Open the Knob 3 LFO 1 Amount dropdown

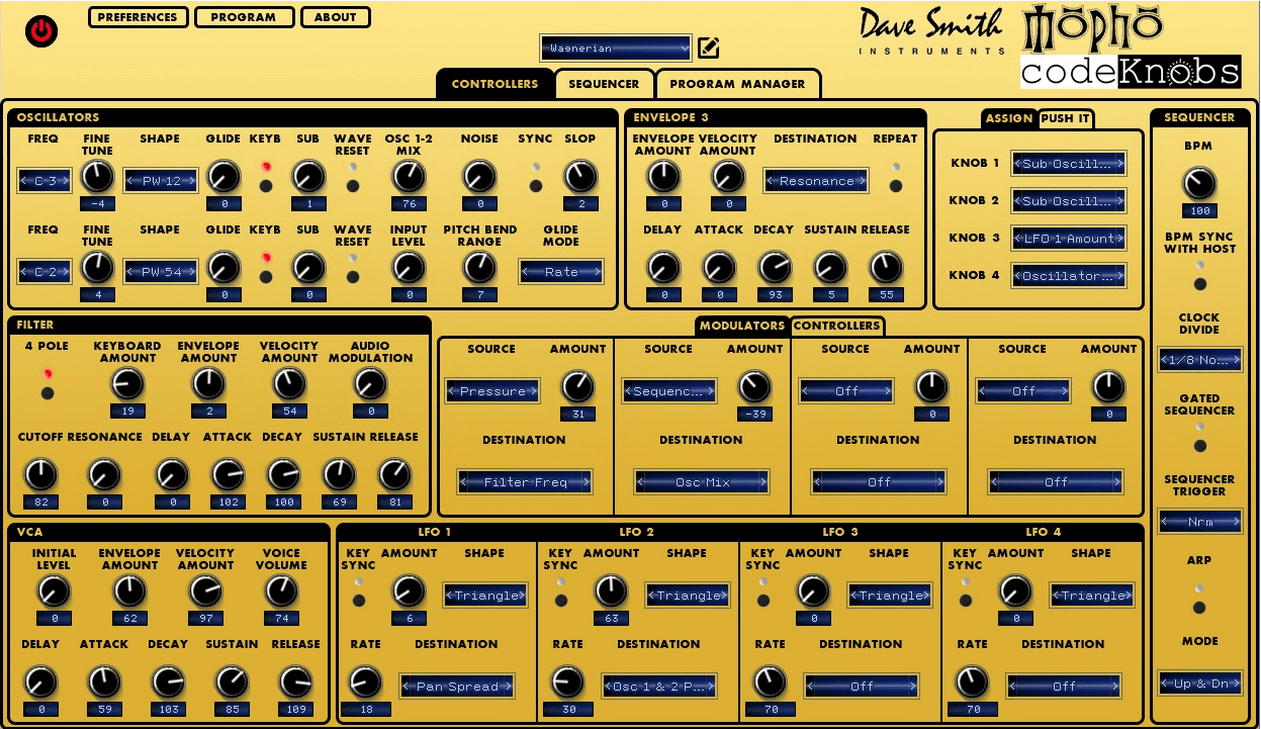[1069, 238]
